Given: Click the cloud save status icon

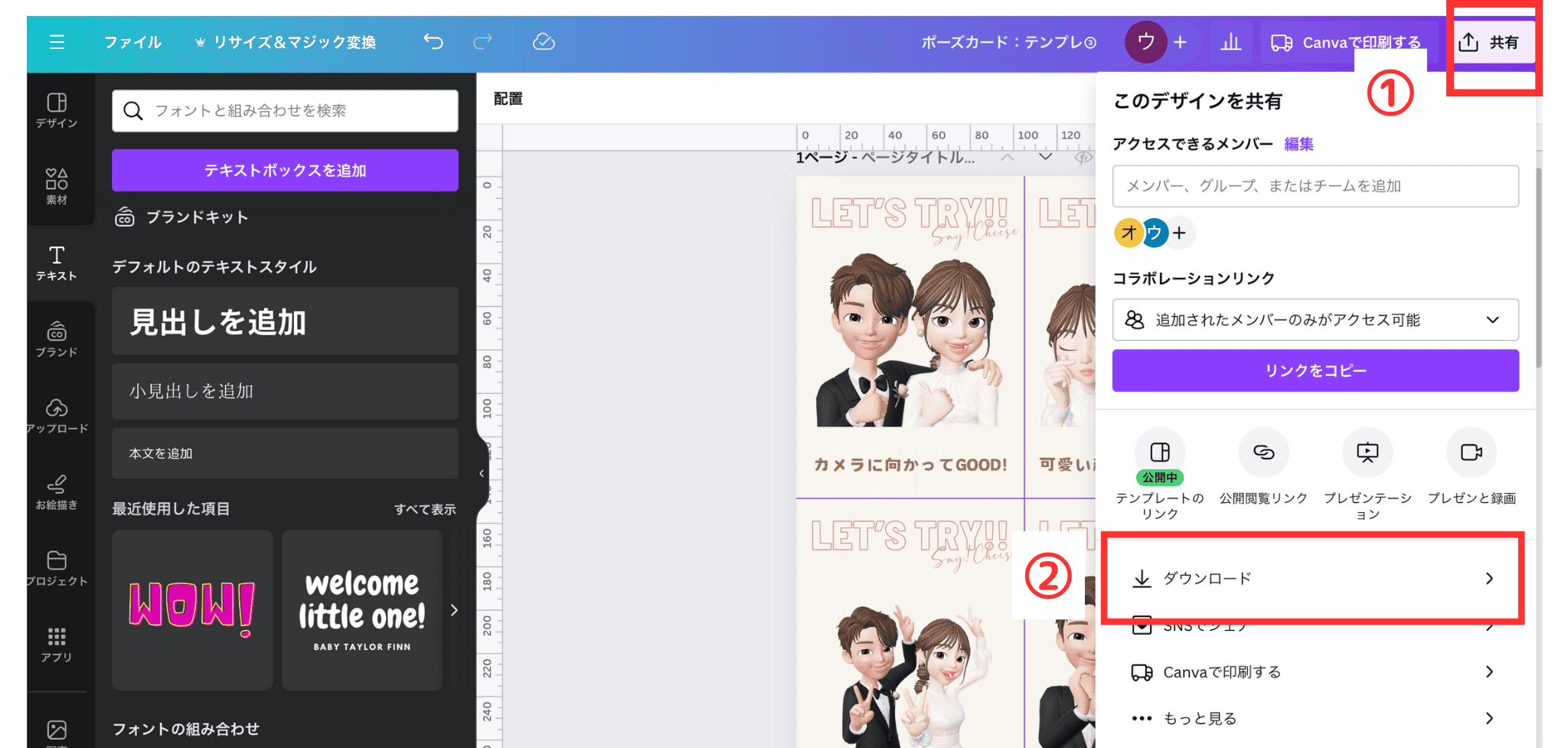Looking at the screenshot, I should pos(544,42).
